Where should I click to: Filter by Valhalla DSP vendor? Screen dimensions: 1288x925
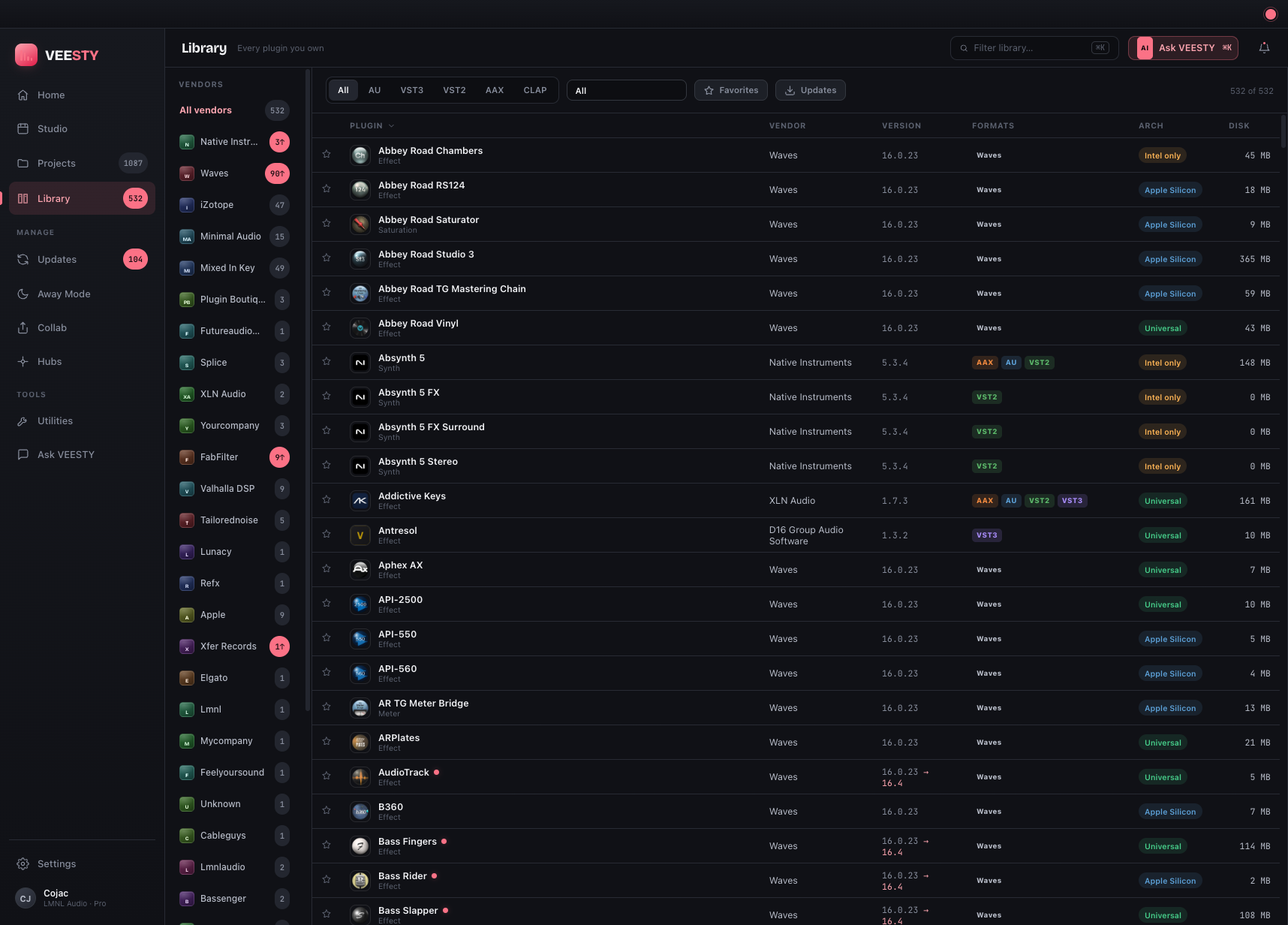(x=234, y=489)
